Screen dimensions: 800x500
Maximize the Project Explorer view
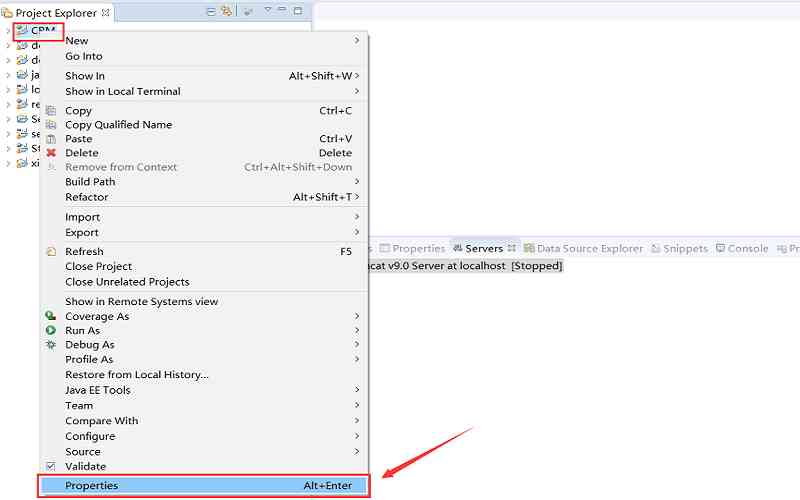[x=298, y=10]
